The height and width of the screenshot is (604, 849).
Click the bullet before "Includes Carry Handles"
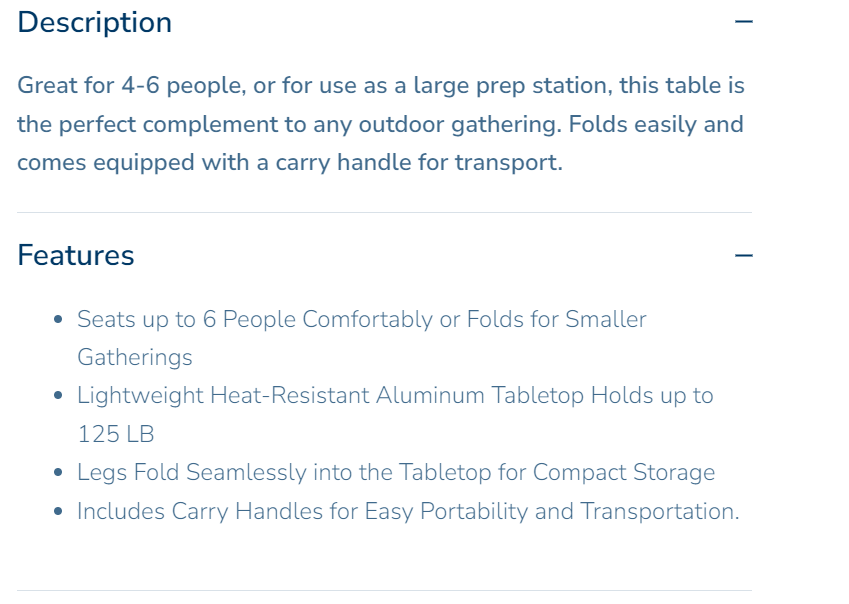(59, 512)
